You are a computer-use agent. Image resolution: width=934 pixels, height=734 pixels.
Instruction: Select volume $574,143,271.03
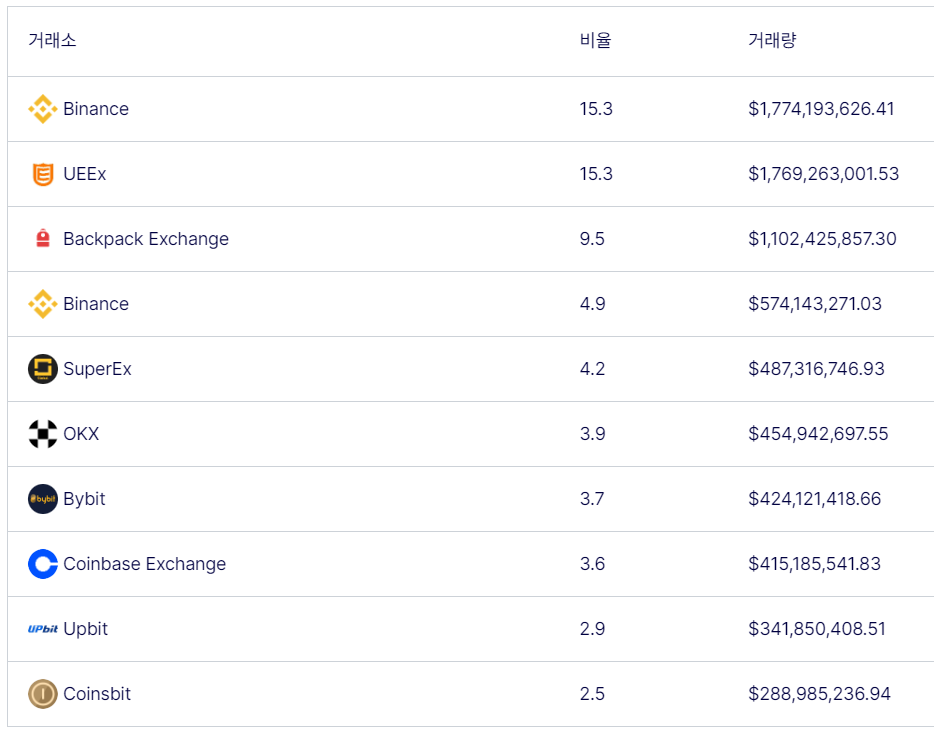(x=815, y=304)
